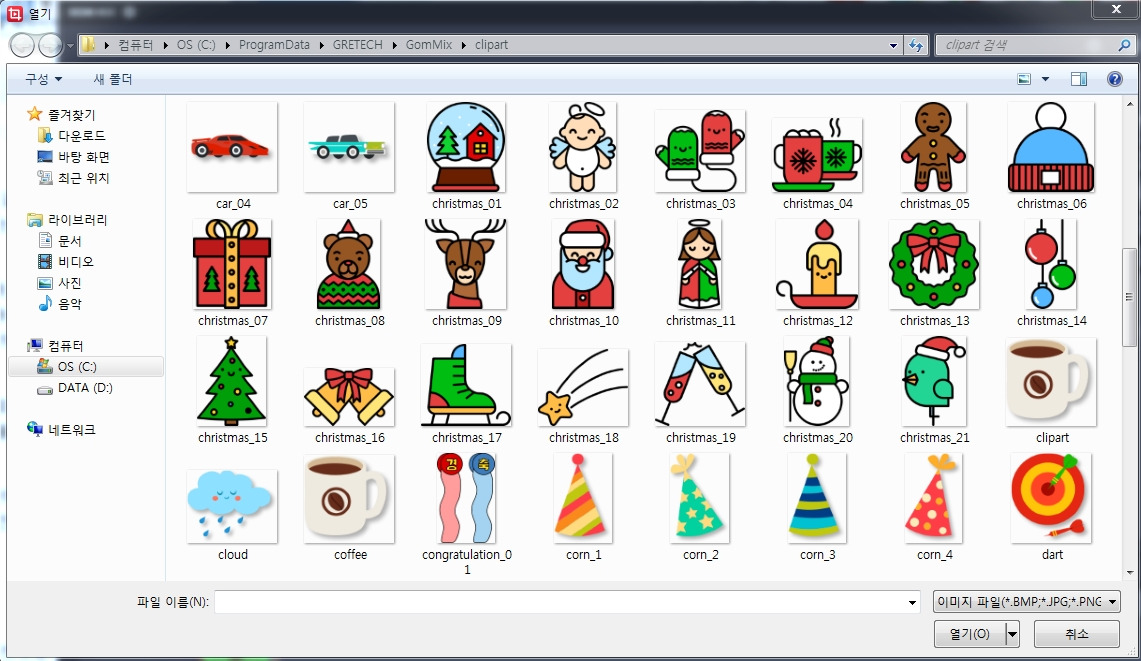This screenshot has width=1141, height=661.
Task: Select the christmas_10 Santa image
Action: pyautogui.click(x=583, y=264)
